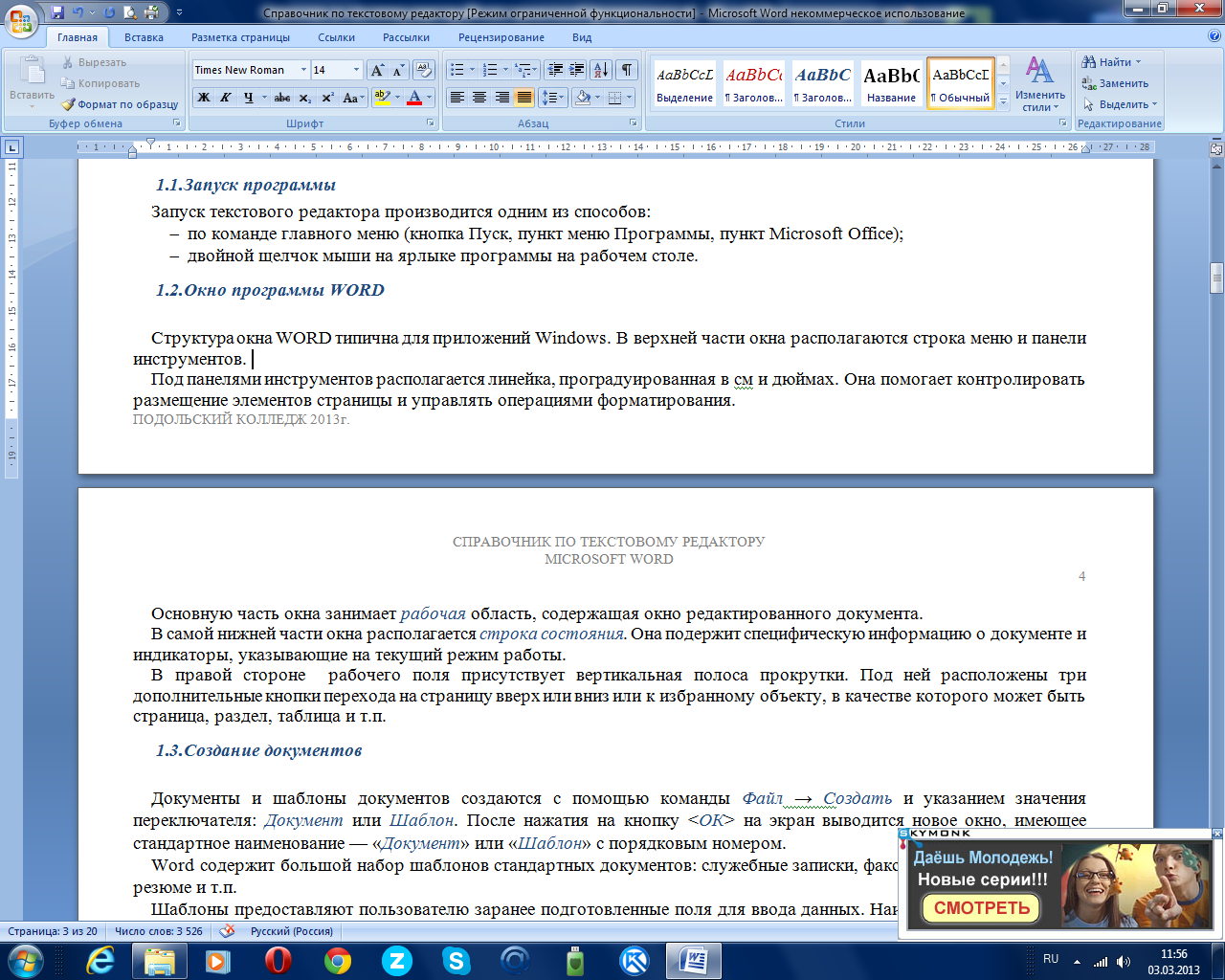
Task: Open the Office button menu
Action: point(22,20)
